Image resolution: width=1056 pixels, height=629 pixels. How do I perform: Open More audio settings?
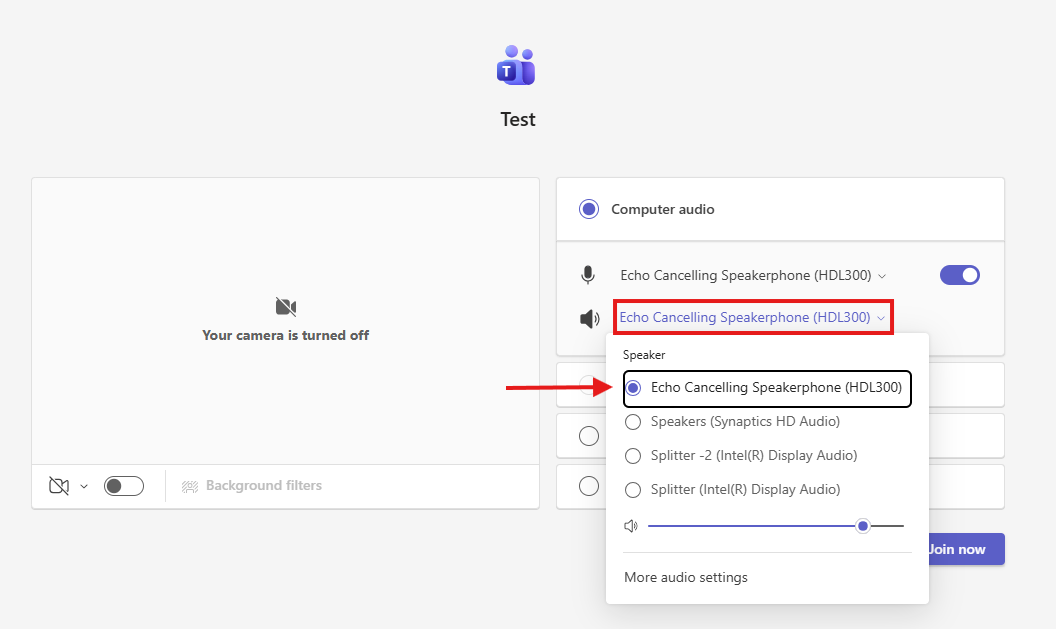(686, 577)
